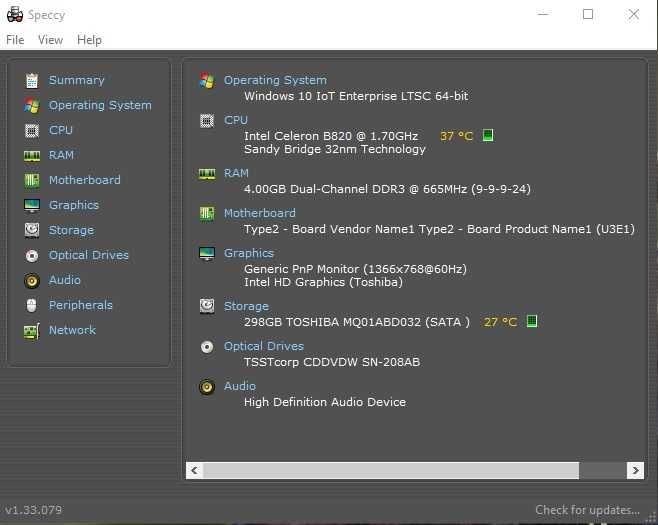
Task: Click the RAM stick icon in sidebar
Action: point(32,156)
